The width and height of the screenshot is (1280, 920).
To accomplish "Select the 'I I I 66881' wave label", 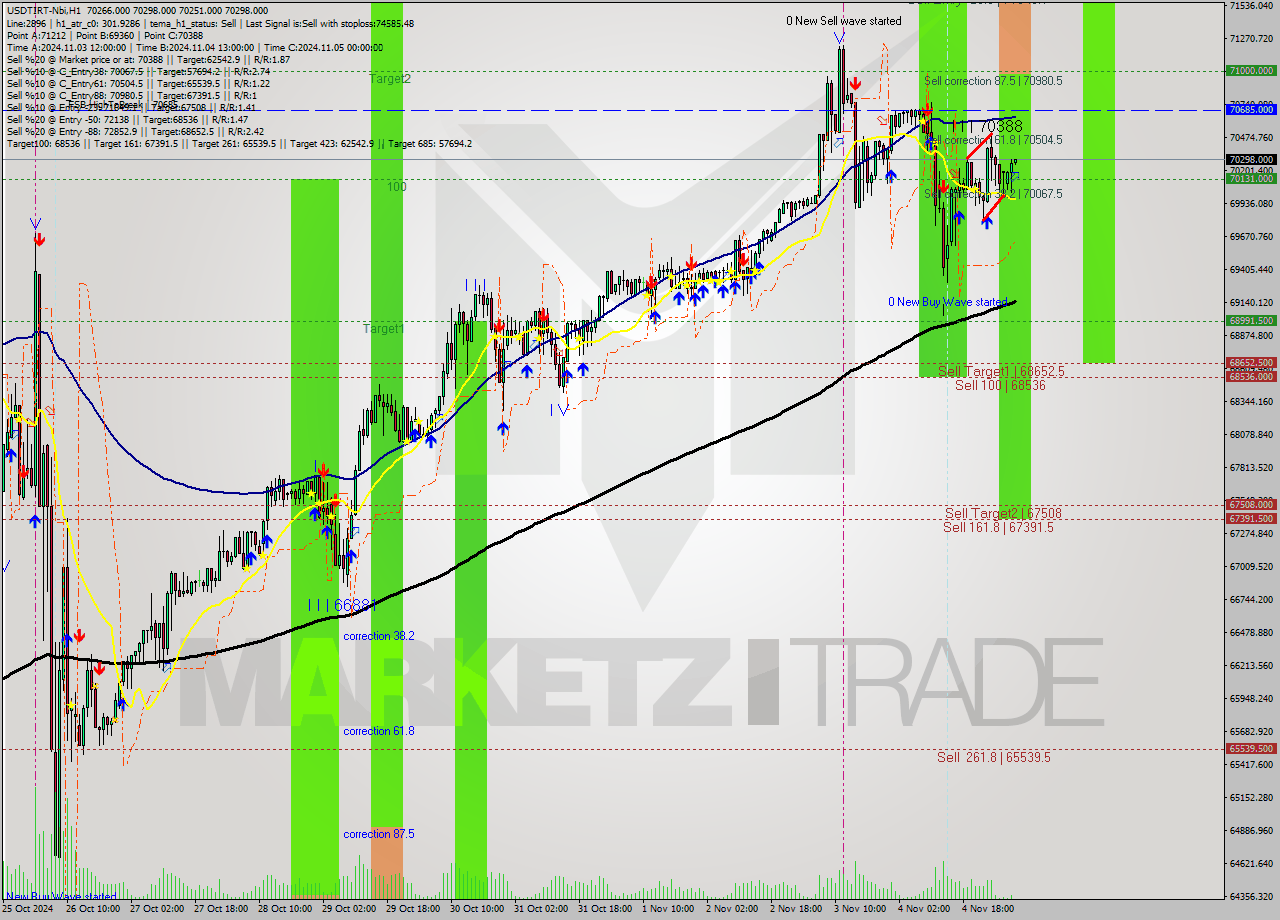I will click(x=343, y=605).
